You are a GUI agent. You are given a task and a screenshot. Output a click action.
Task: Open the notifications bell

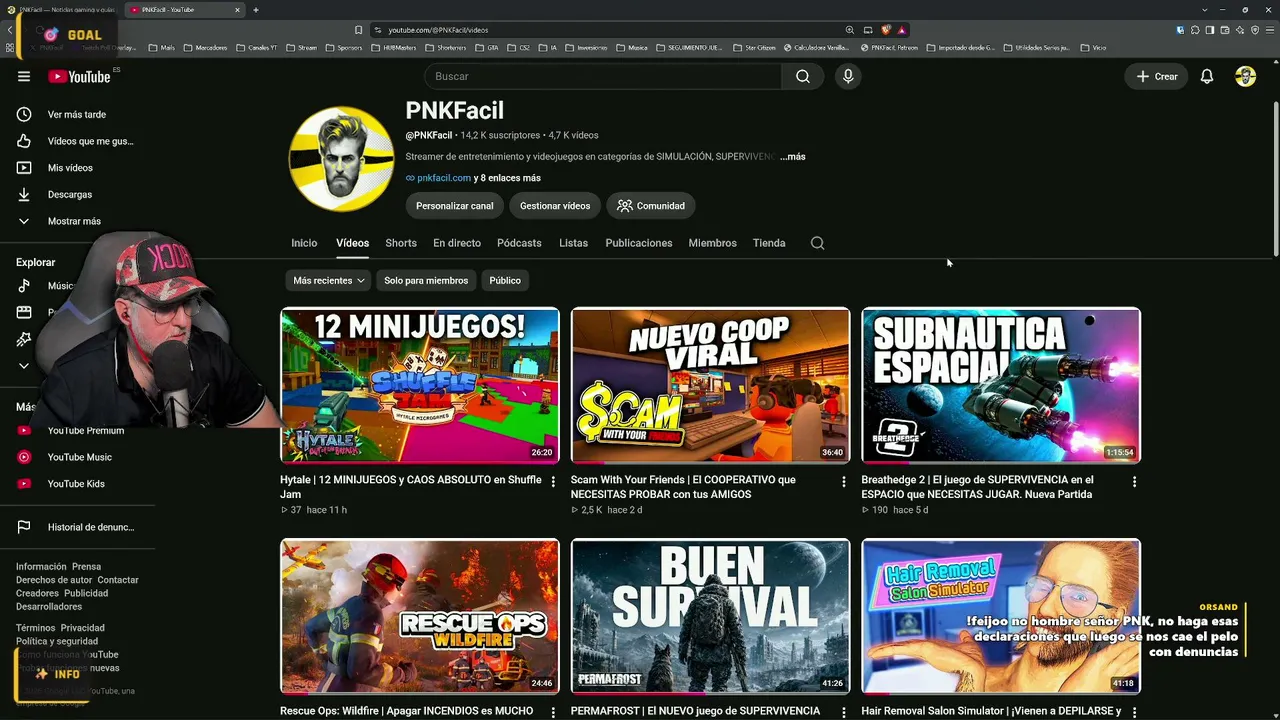(1207, 76)
